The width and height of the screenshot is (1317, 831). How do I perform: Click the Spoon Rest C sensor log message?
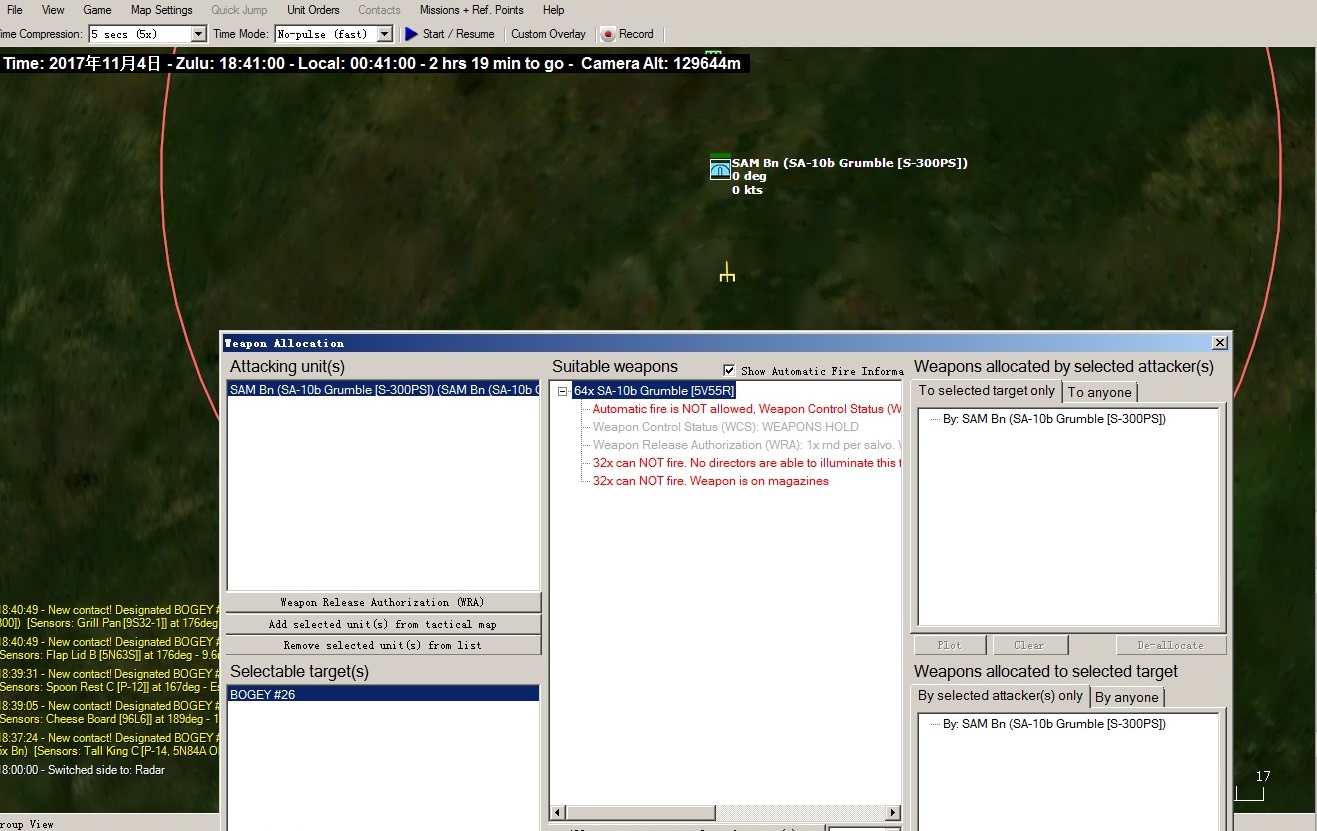click(110, 681)
